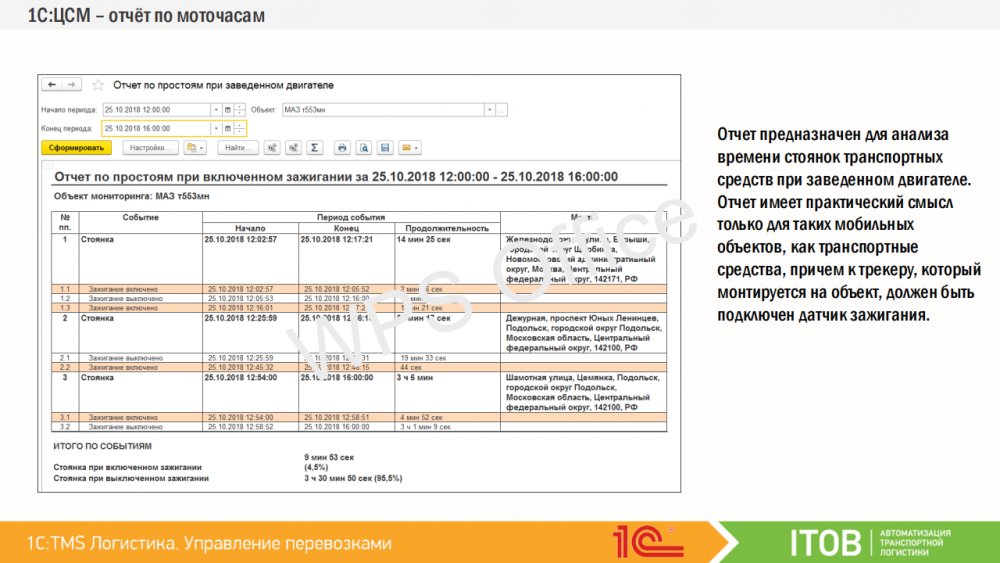Click the collapse all groups icon
Image resolution: width=1000 pixels, height=563 pixels.
[x=292, y=148]
